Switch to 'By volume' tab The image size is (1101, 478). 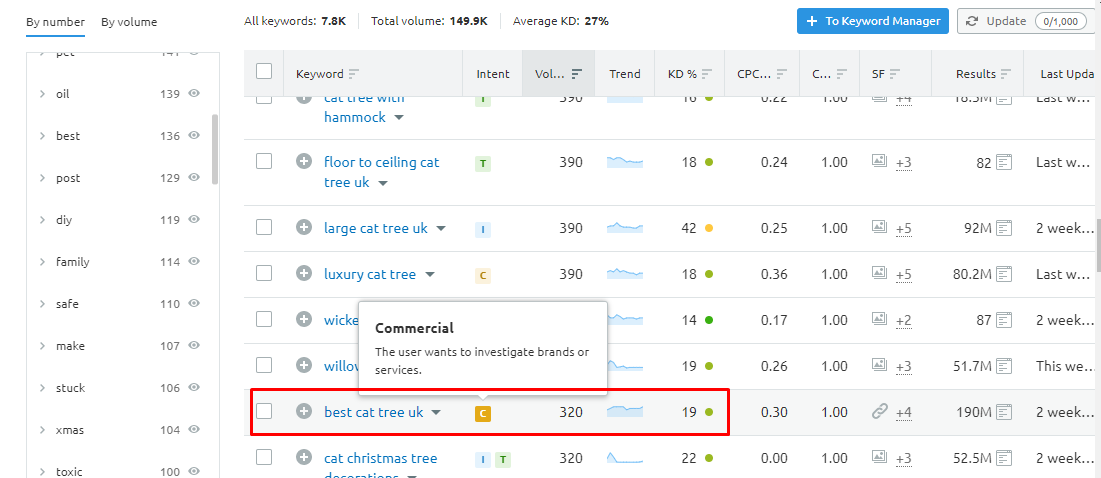[x=129, y=22]
